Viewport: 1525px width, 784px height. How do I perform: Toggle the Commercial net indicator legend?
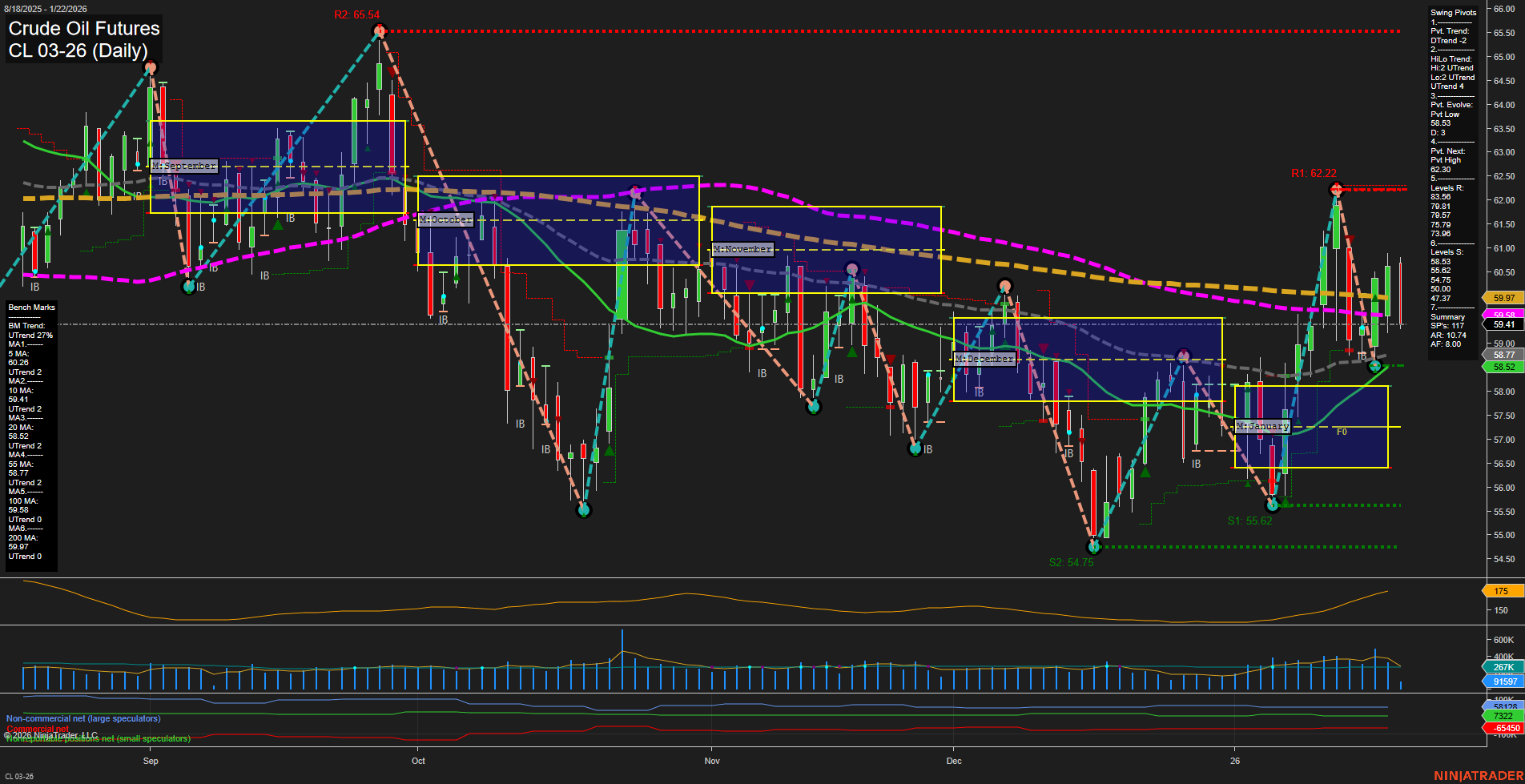pyautogui.click(x=38, y=729)
